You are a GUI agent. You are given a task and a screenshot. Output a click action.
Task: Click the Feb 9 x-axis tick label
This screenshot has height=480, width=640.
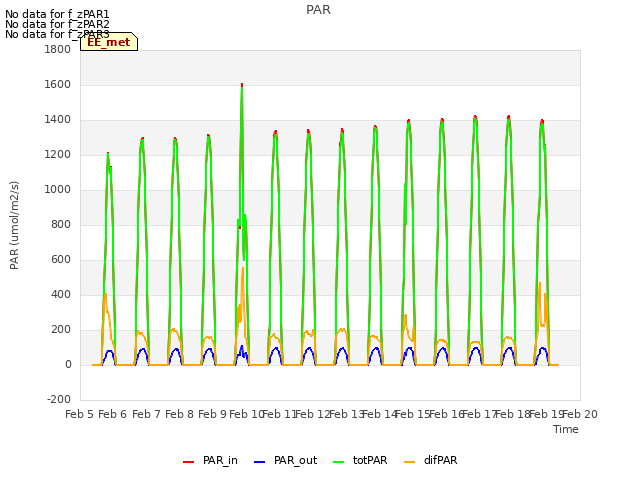(213, 415)
